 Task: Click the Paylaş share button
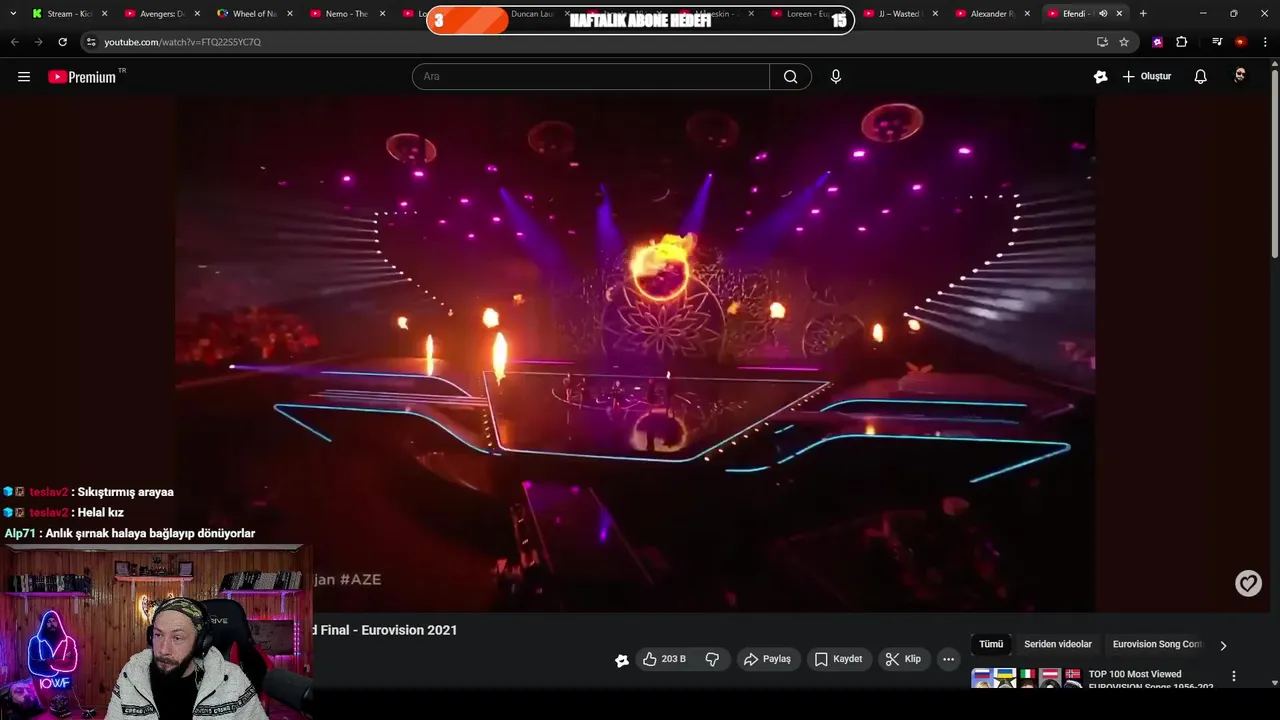(x=768, y=659)
